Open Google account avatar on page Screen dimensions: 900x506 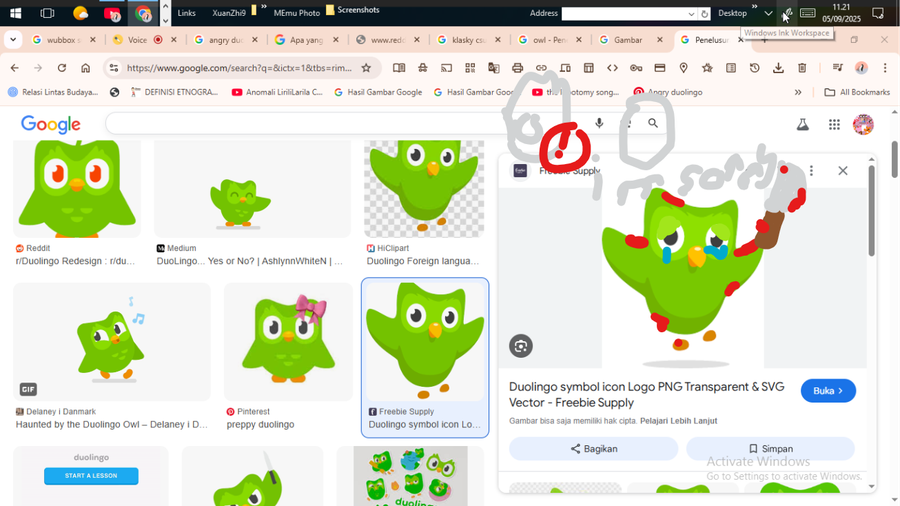[x=863, y=124]
